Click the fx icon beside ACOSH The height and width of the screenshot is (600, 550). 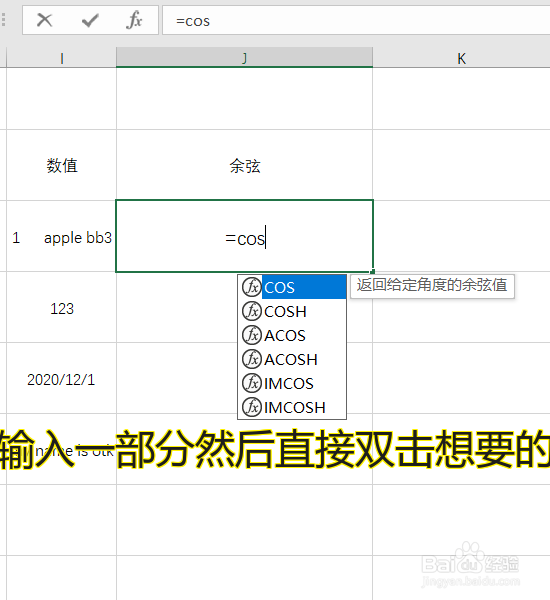click(x=251, y=359)
